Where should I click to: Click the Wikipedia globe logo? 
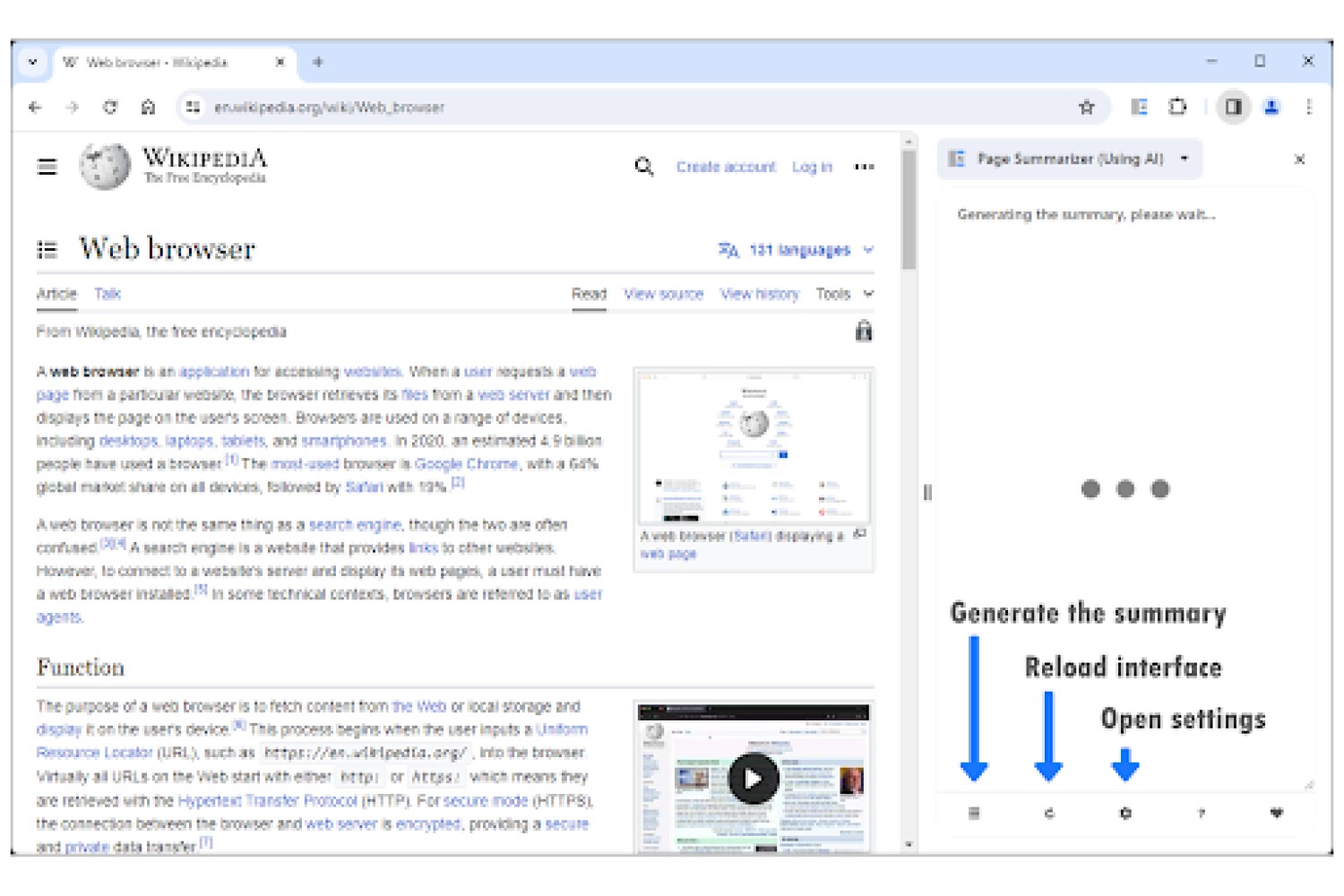(x=105, y=167)
